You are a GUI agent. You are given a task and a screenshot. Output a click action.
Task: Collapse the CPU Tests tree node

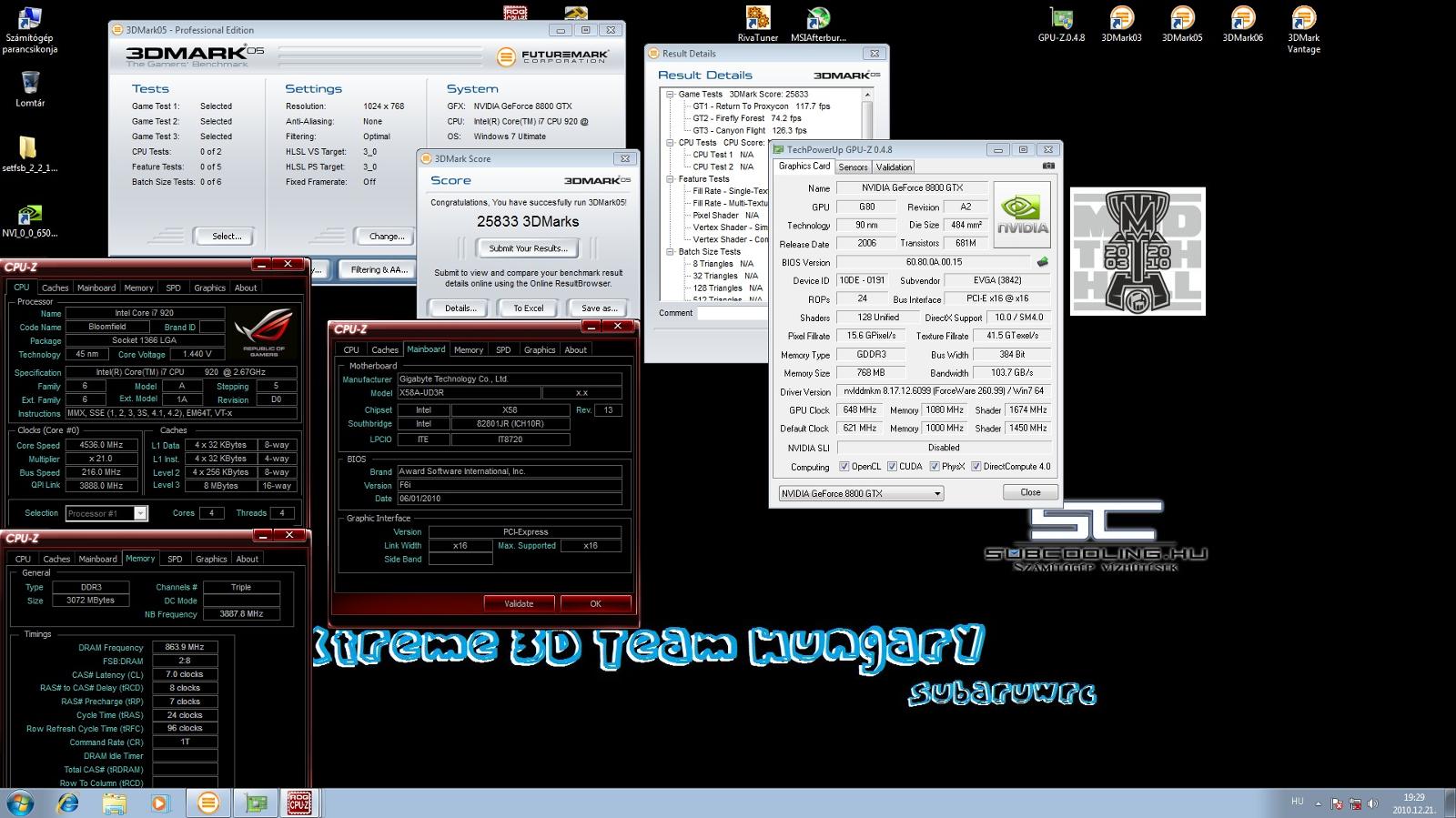pos(670,143)
